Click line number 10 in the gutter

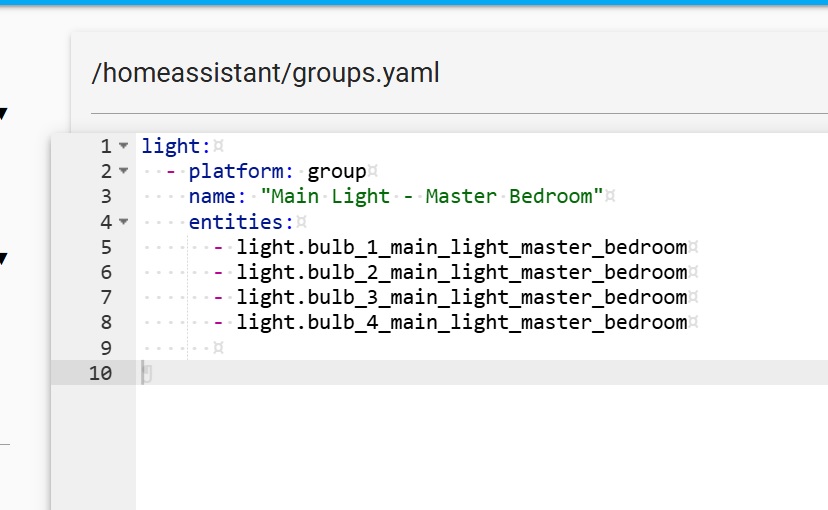coord(100,373)
